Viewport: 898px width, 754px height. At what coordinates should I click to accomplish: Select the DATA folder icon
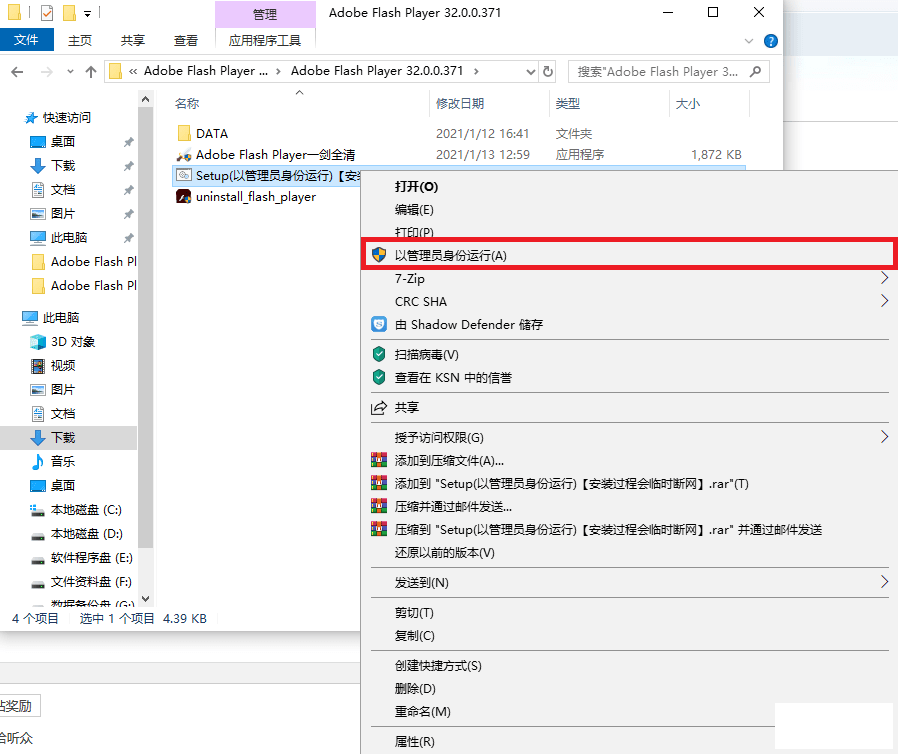[184, 133]
